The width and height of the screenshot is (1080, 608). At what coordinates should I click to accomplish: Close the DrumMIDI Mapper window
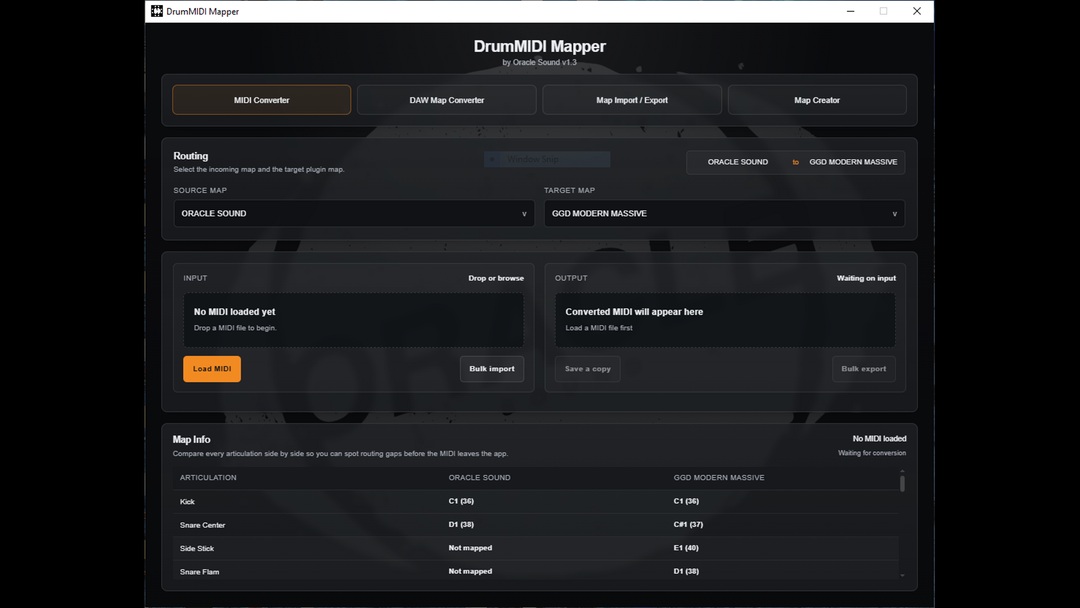[x=917, y=11]
